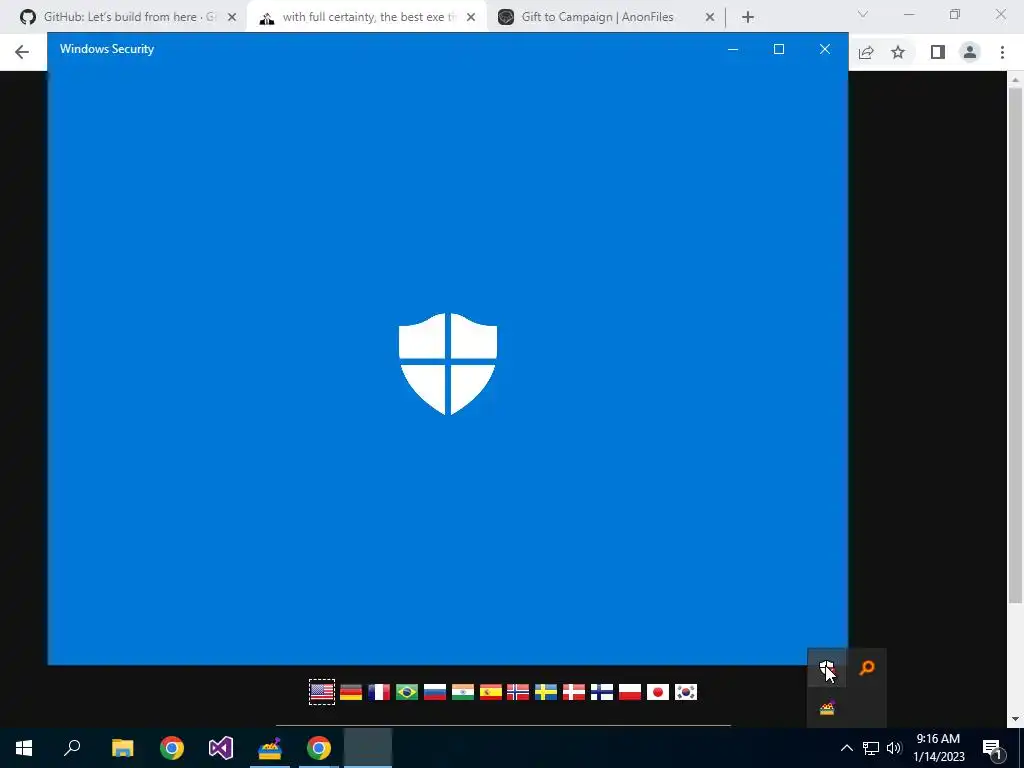The height and width of the screenshot is (768, 1024).
Task: Select the Japanese flag
Action: 658,692
